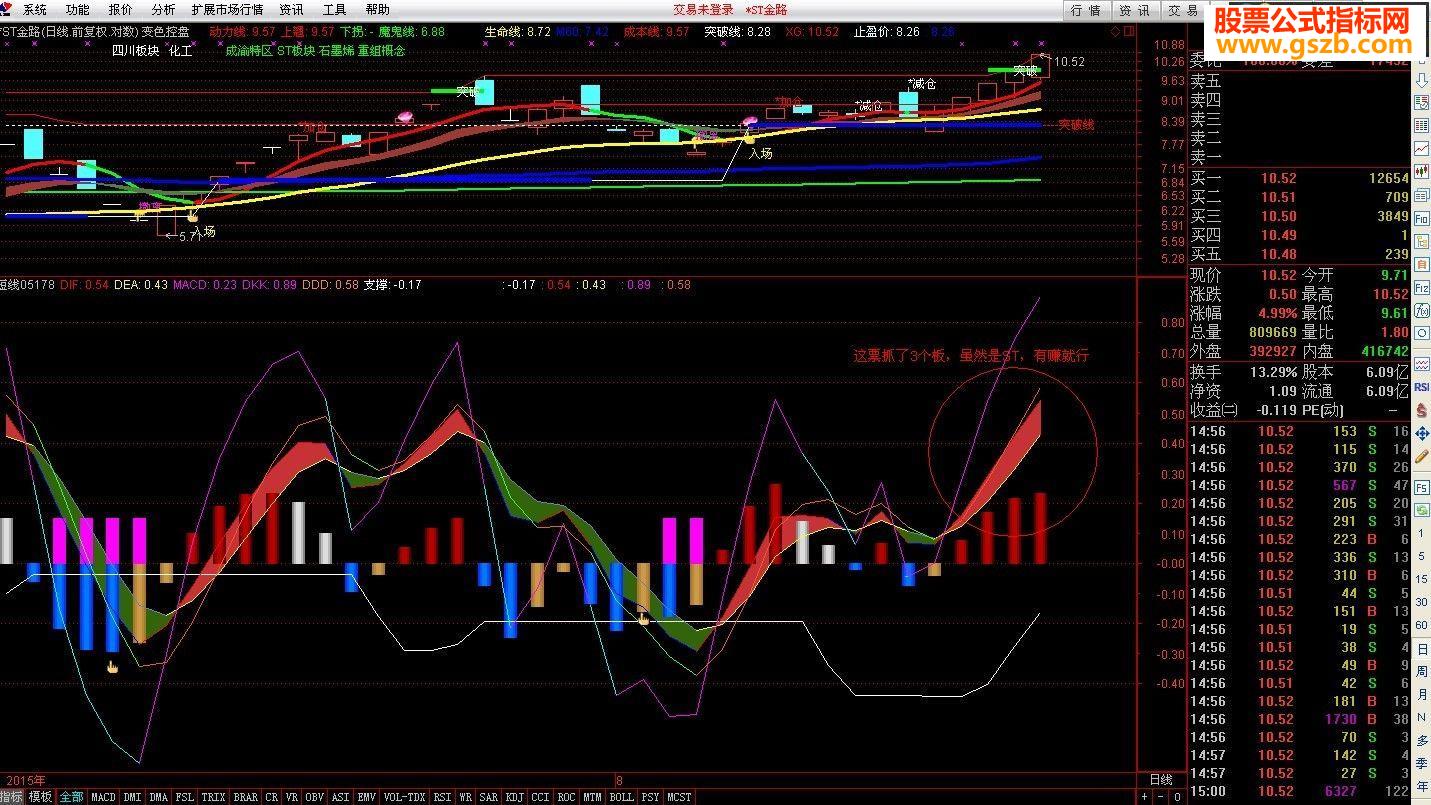
Task: Click the red dollar sign icon
Action: click(1422, 409)
